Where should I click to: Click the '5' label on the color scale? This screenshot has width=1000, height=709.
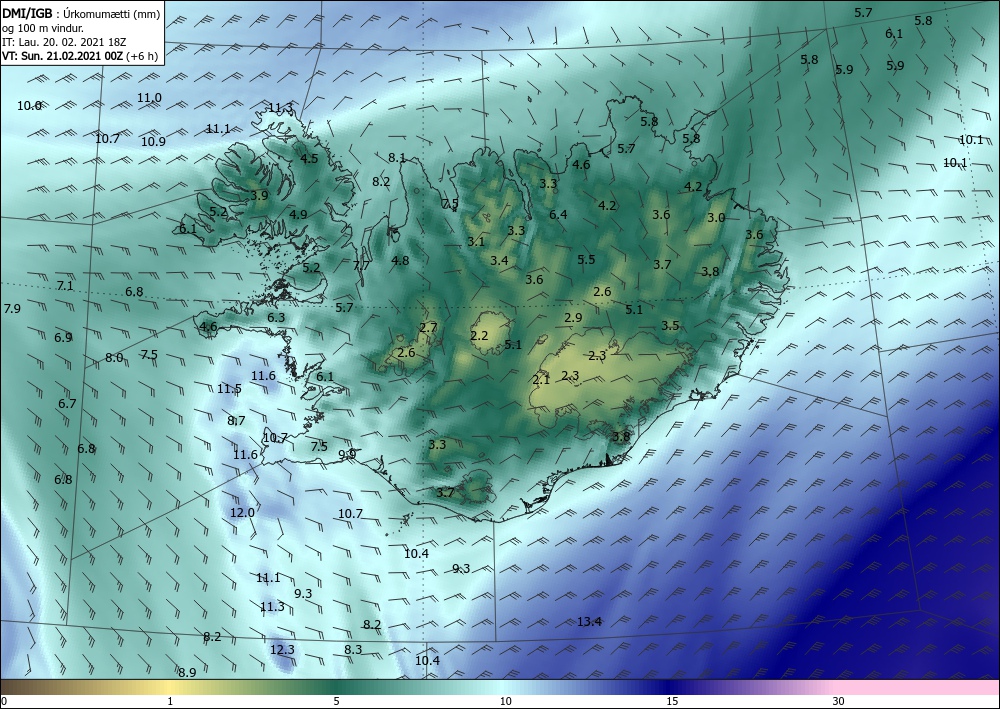click(336, 701)
